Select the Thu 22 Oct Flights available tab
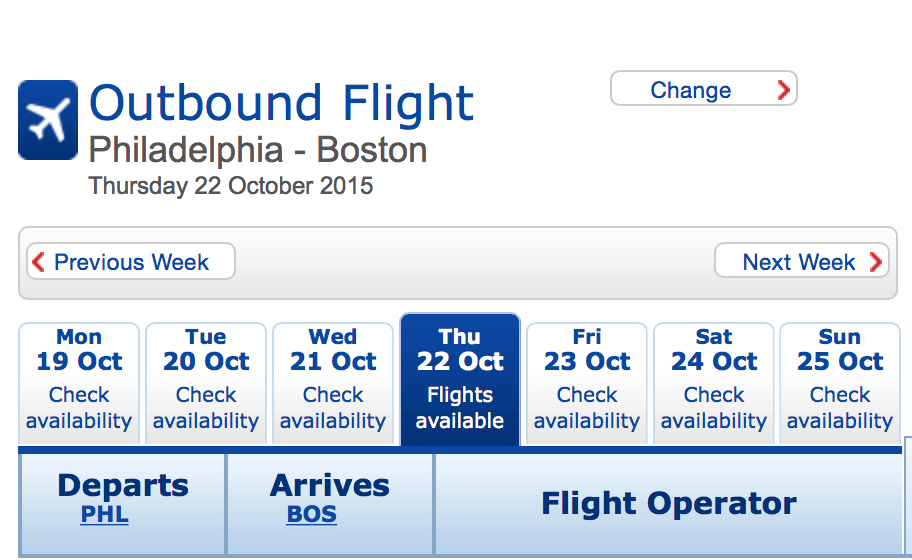The image size is (912, 560). [x=460, y=380]
